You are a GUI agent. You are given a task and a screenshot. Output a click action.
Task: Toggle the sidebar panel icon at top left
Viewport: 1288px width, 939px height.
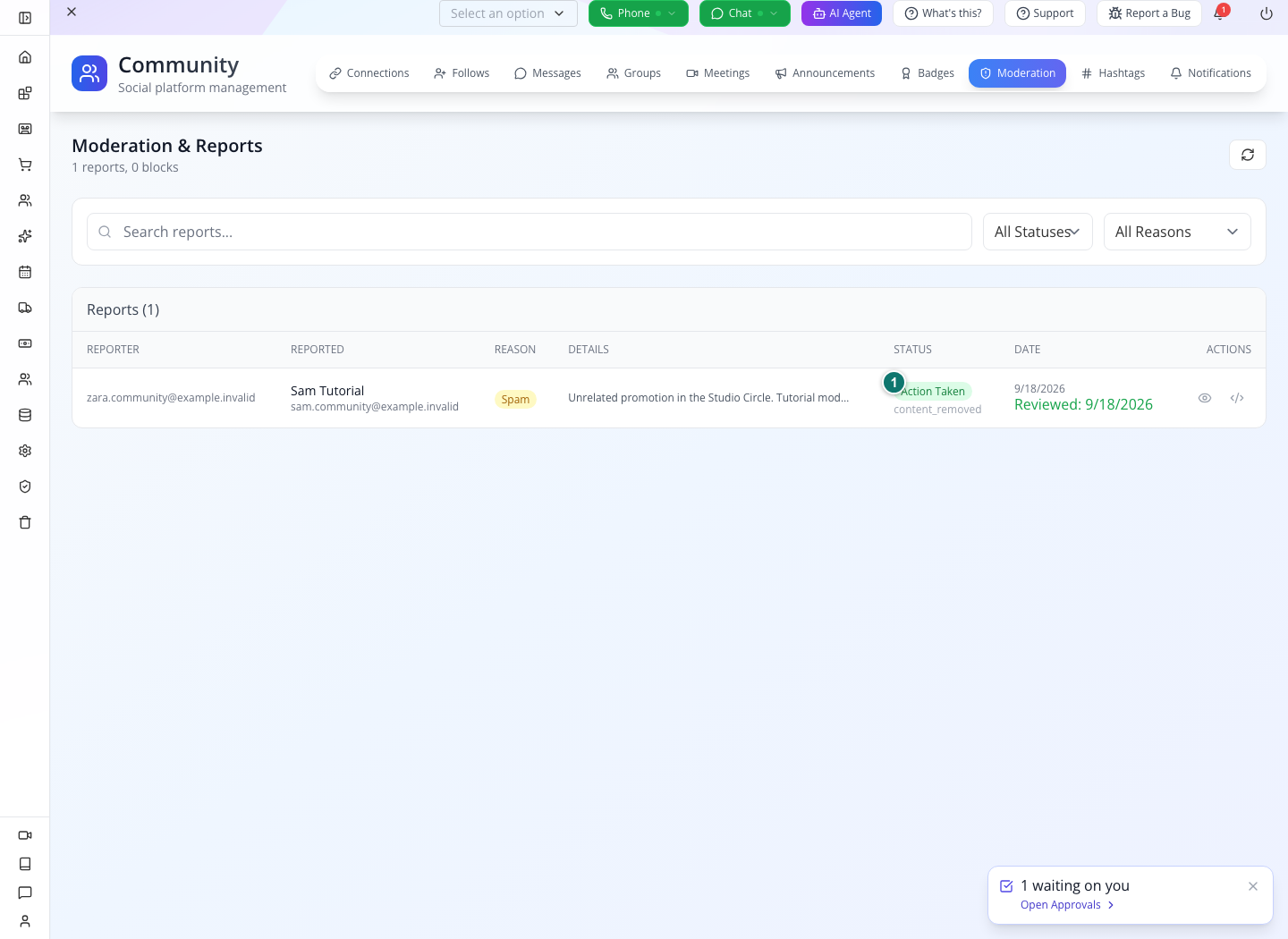[25, 18]
